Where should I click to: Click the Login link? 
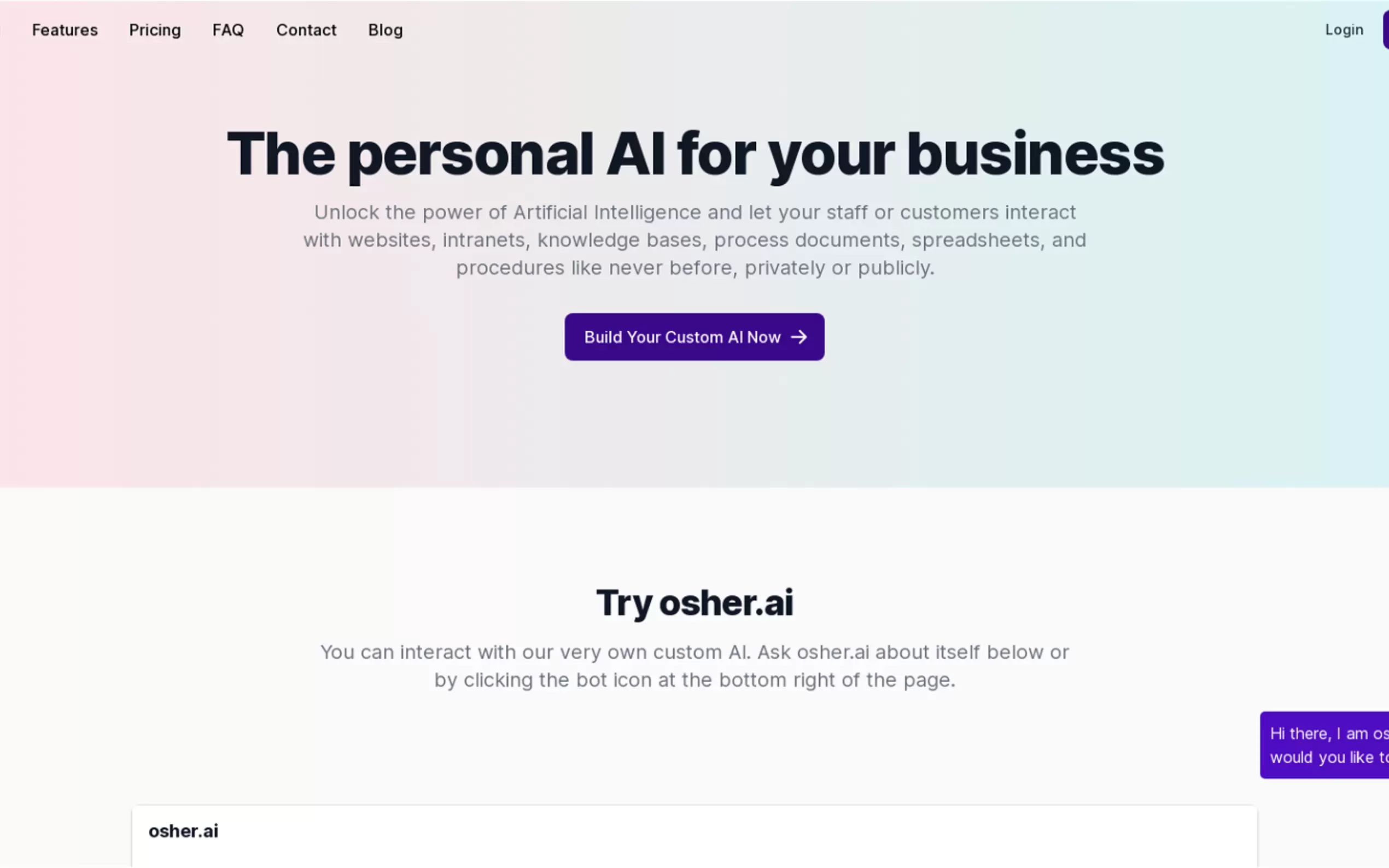click(x=1344, y=30)
